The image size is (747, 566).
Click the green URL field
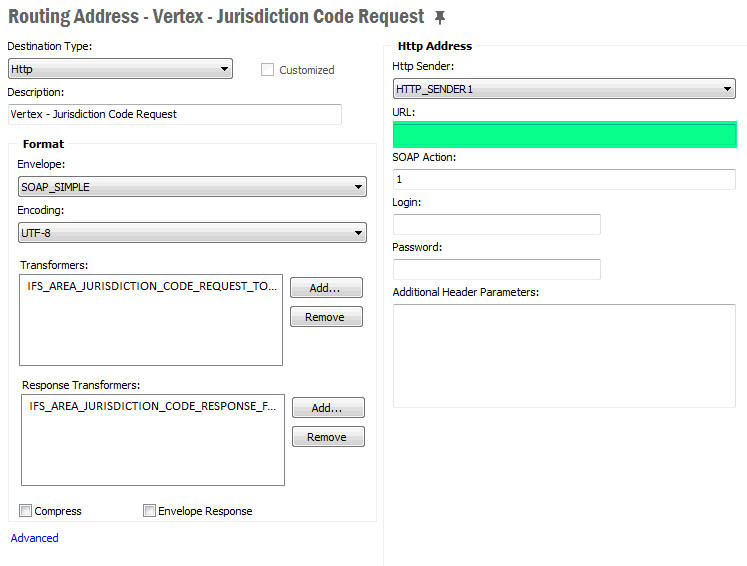[x=564, y=135]
